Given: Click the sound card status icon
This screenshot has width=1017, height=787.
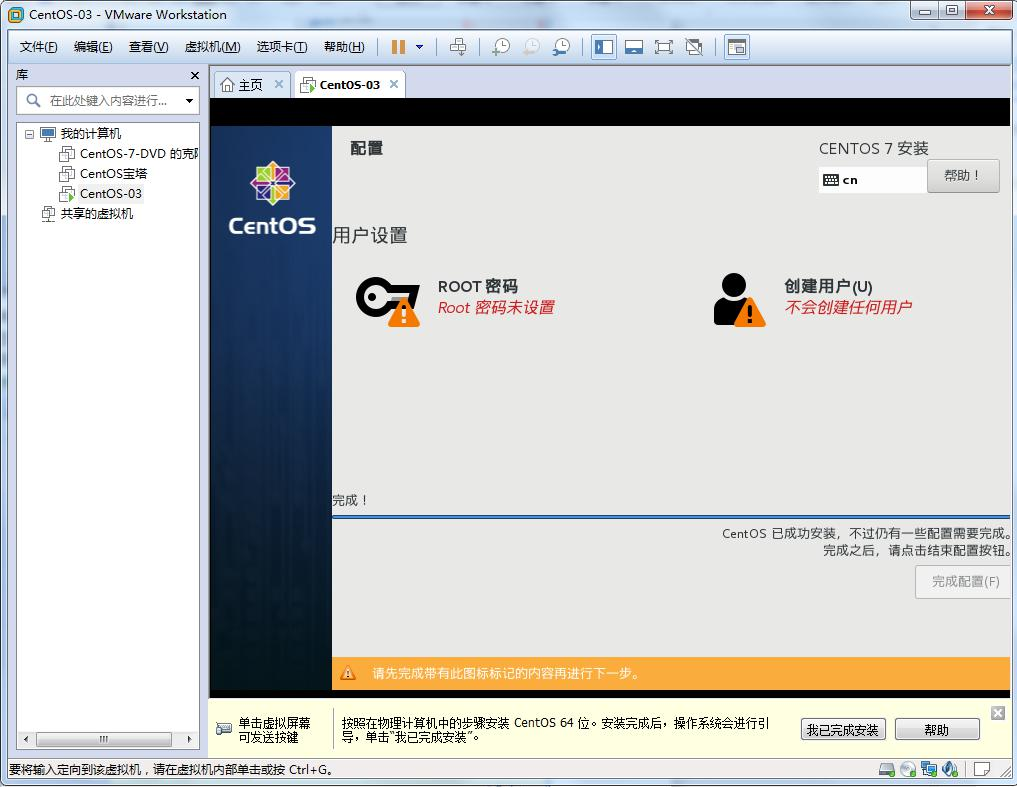Looking at the screenshot, I should coord(950,769).
